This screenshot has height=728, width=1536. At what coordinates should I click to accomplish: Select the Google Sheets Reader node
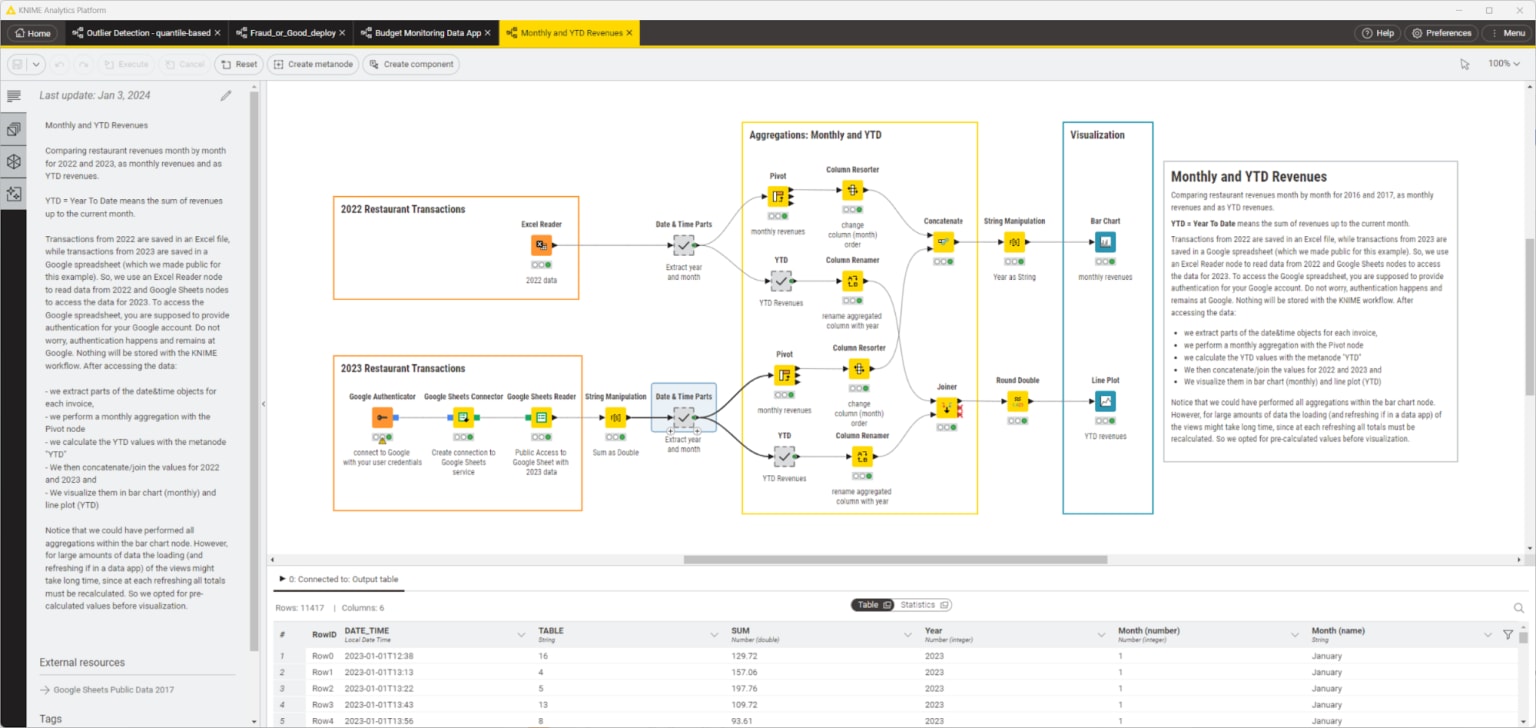(x=540, y=418)
